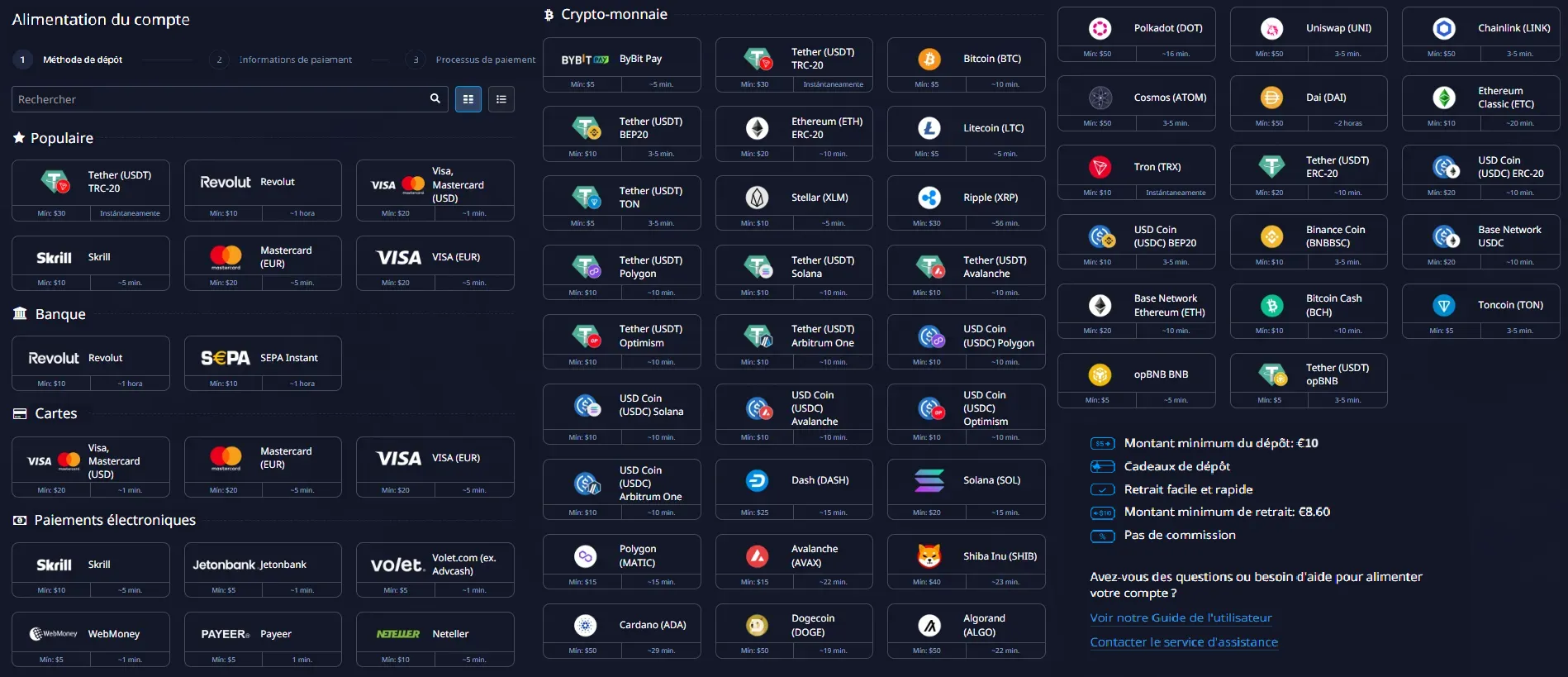Choose Solana (SOL) deposit

(967, 489)
